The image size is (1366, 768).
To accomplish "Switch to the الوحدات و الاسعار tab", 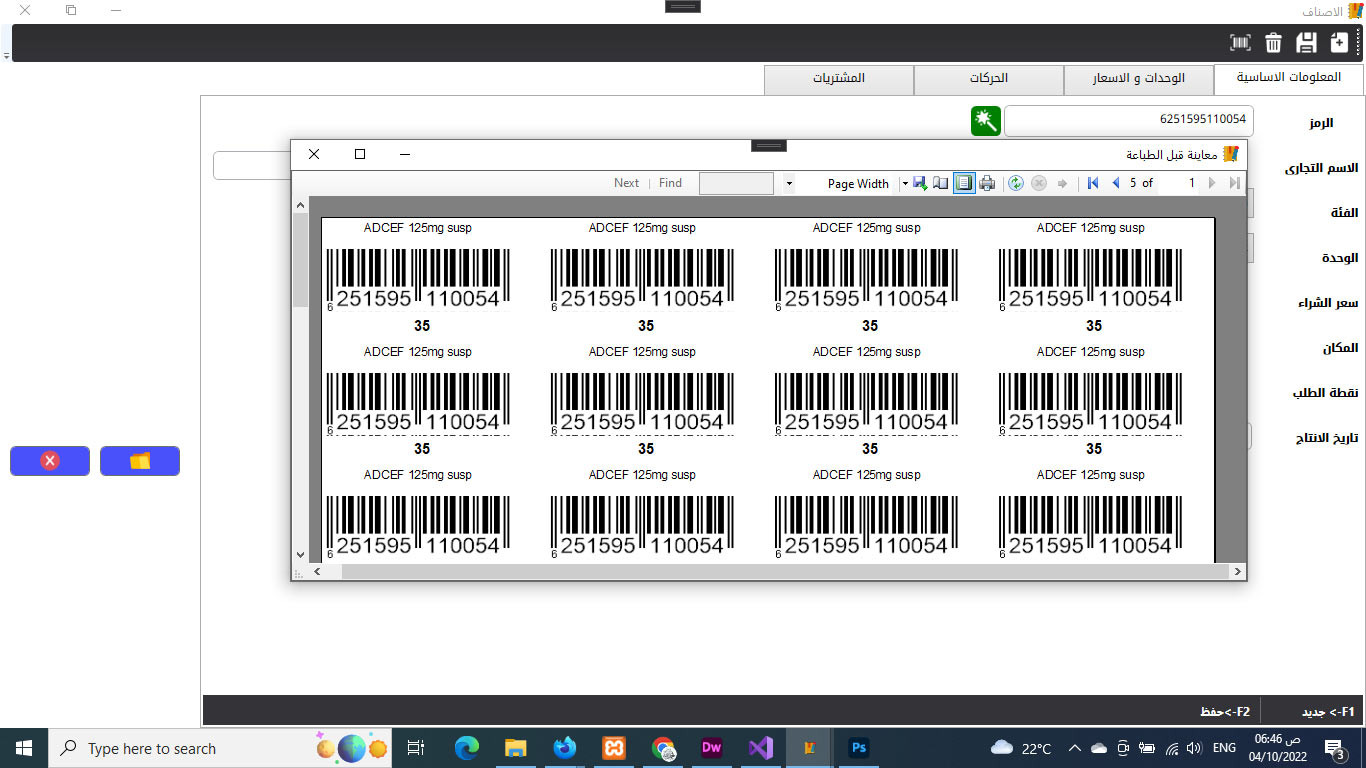I will coord(1138,79).
